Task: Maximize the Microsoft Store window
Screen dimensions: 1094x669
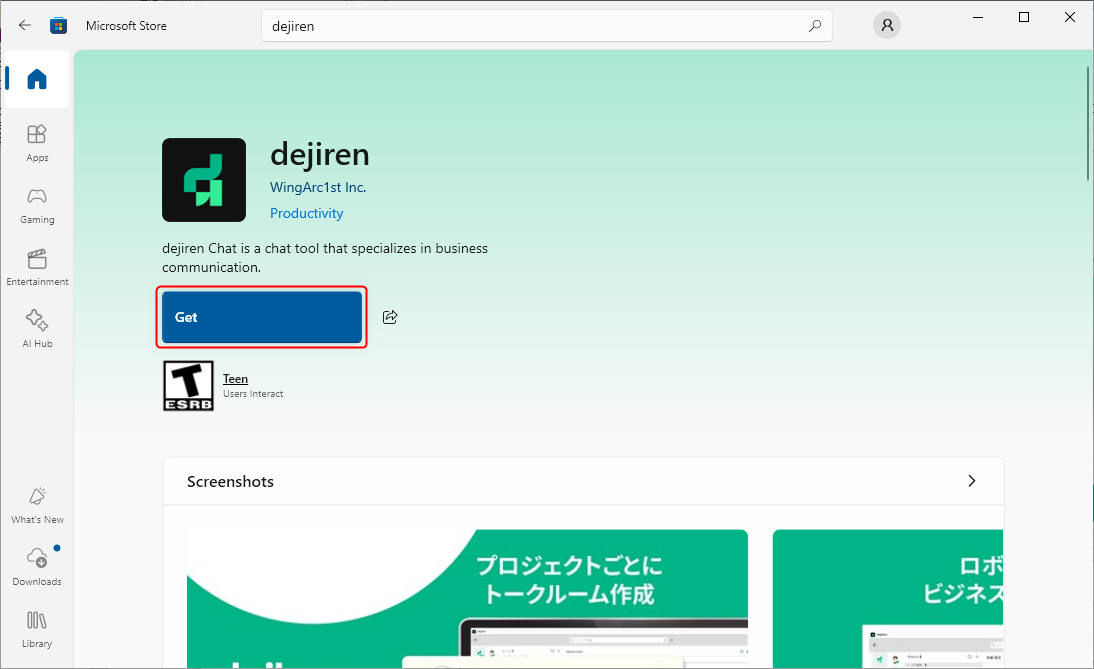Action: [x=1024, y=17]
